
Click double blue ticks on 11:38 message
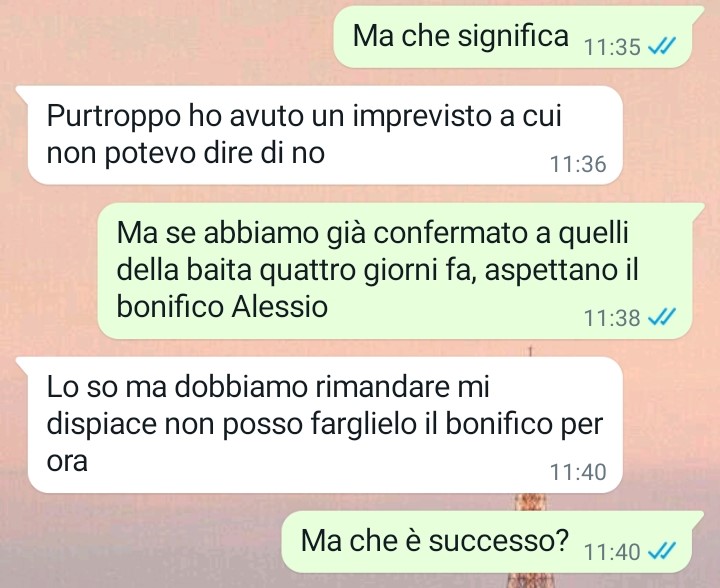coord(661,317)
